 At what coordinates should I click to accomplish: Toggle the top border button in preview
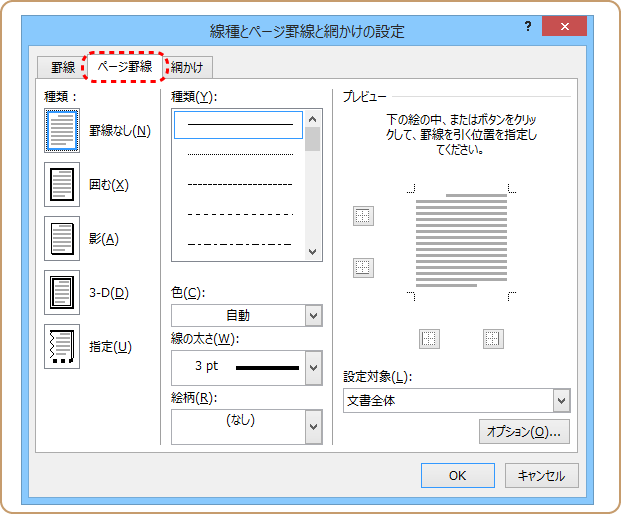tap(363, 216)
